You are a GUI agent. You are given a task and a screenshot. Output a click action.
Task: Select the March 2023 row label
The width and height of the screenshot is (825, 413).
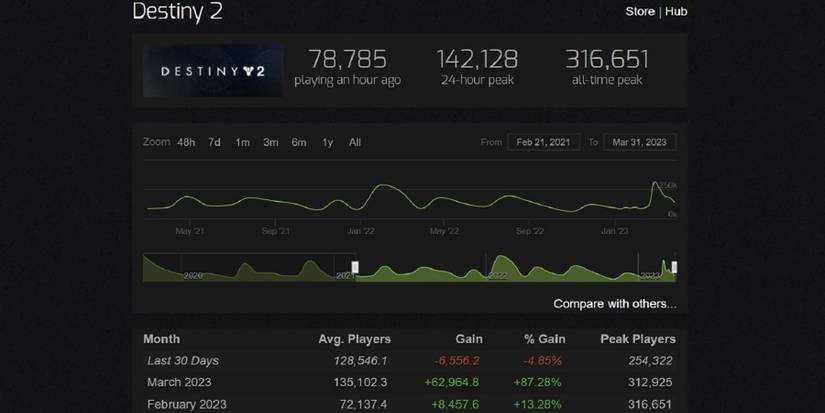(179, 382)
